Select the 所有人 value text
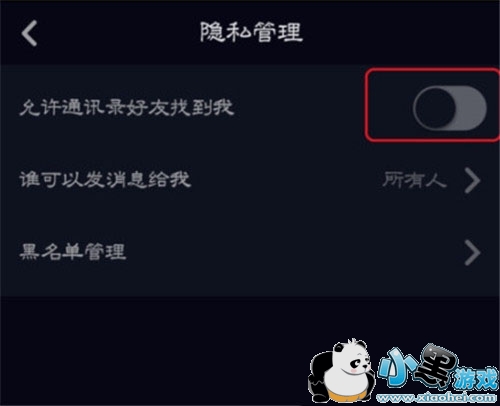 pyautogui.click(x=415, y=180)
